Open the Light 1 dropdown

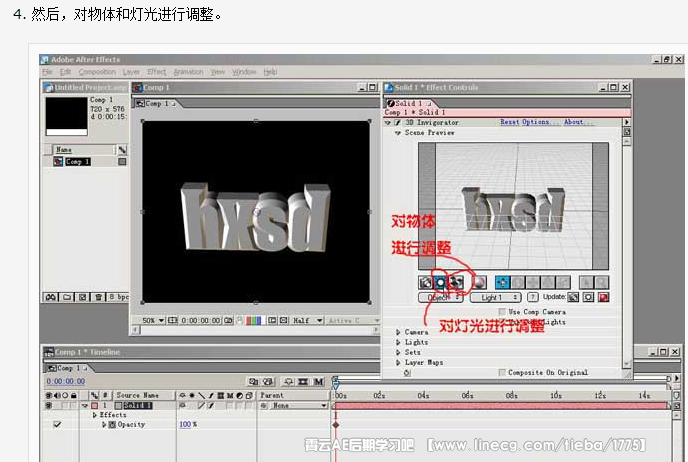495,297
